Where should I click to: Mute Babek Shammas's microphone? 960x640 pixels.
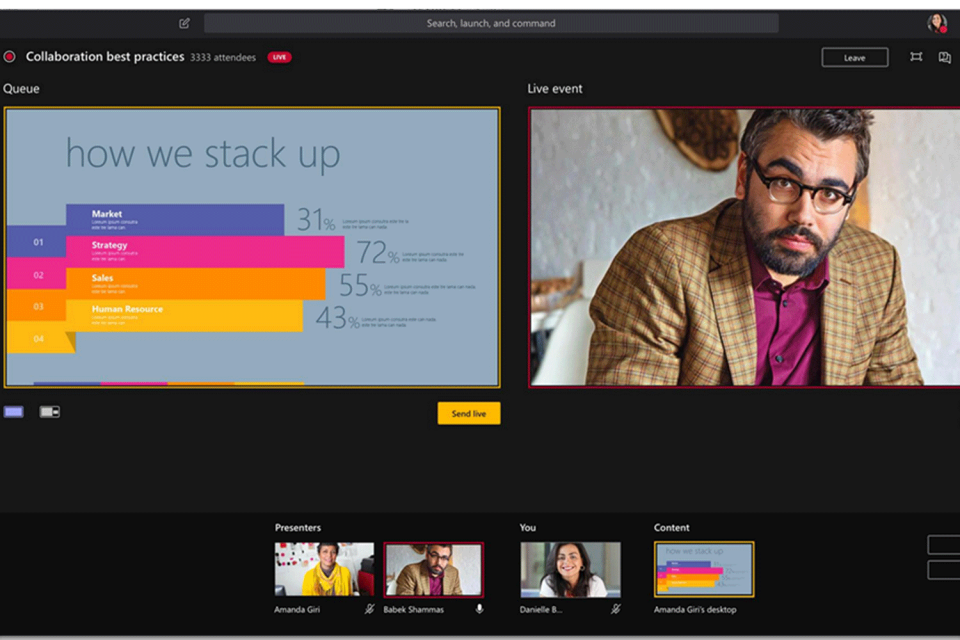479,608
